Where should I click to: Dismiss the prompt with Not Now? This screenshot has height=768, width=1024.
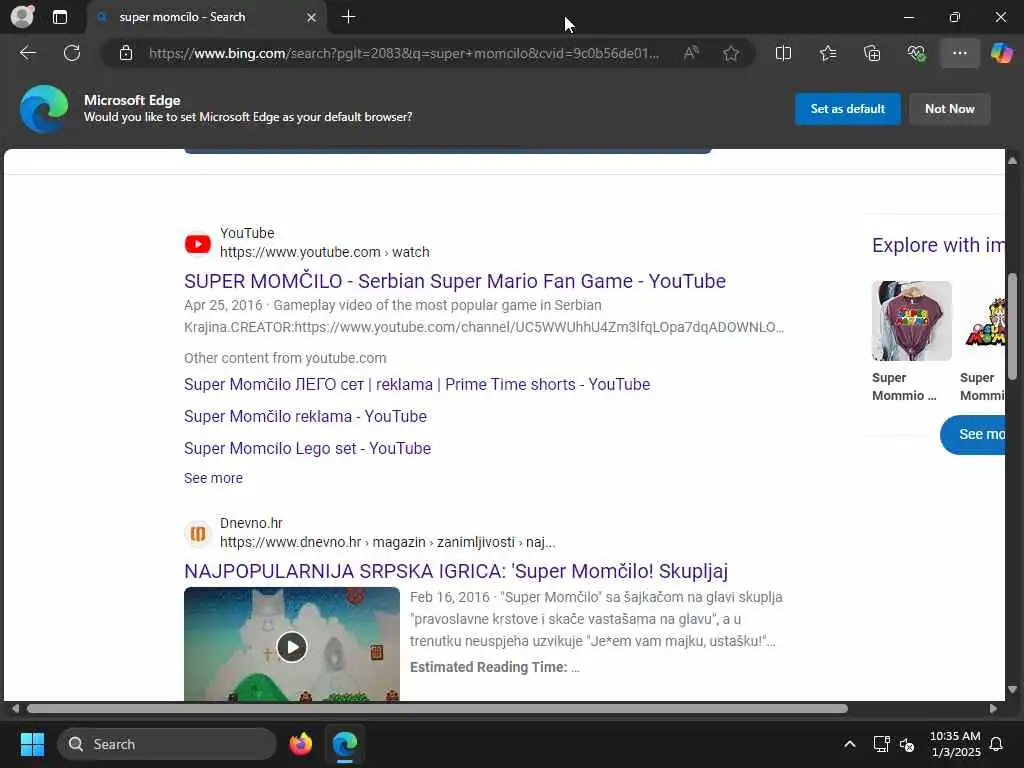pos(950,109)
